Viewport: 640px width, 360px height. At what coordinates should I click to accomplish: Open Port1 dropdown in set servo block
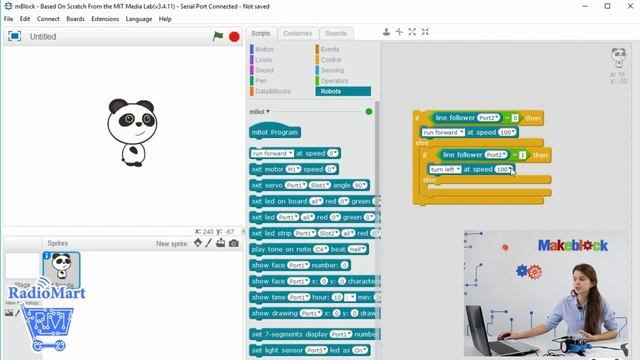[296, 185]
